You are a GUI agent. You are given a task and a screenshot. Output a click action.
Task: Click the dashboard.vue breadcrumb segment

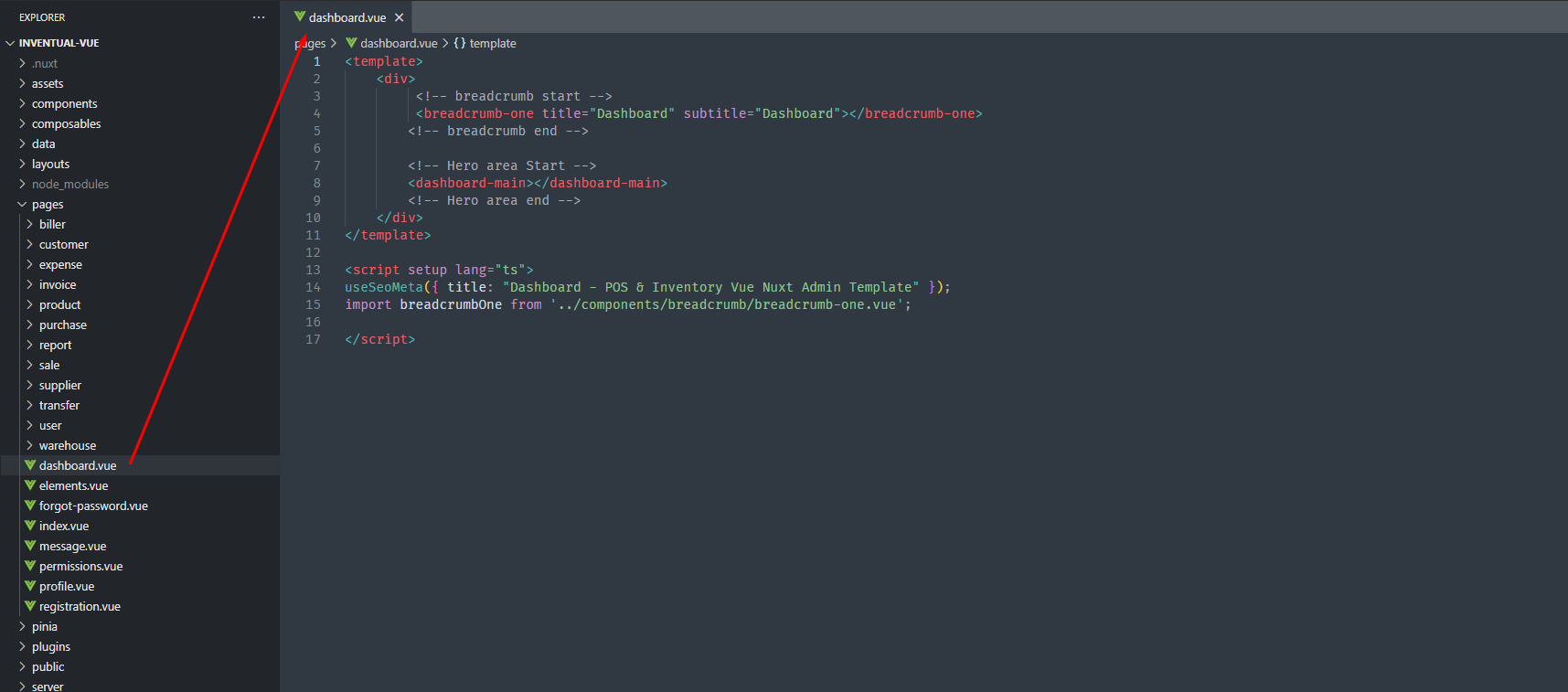click(391, 43)
